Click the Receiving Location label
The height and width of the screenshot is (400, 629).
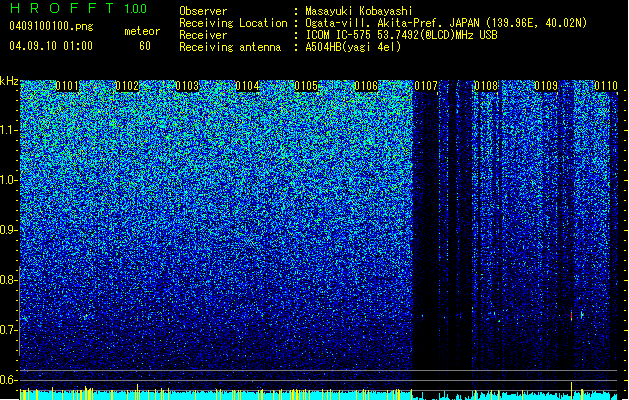tap(233, 23)
